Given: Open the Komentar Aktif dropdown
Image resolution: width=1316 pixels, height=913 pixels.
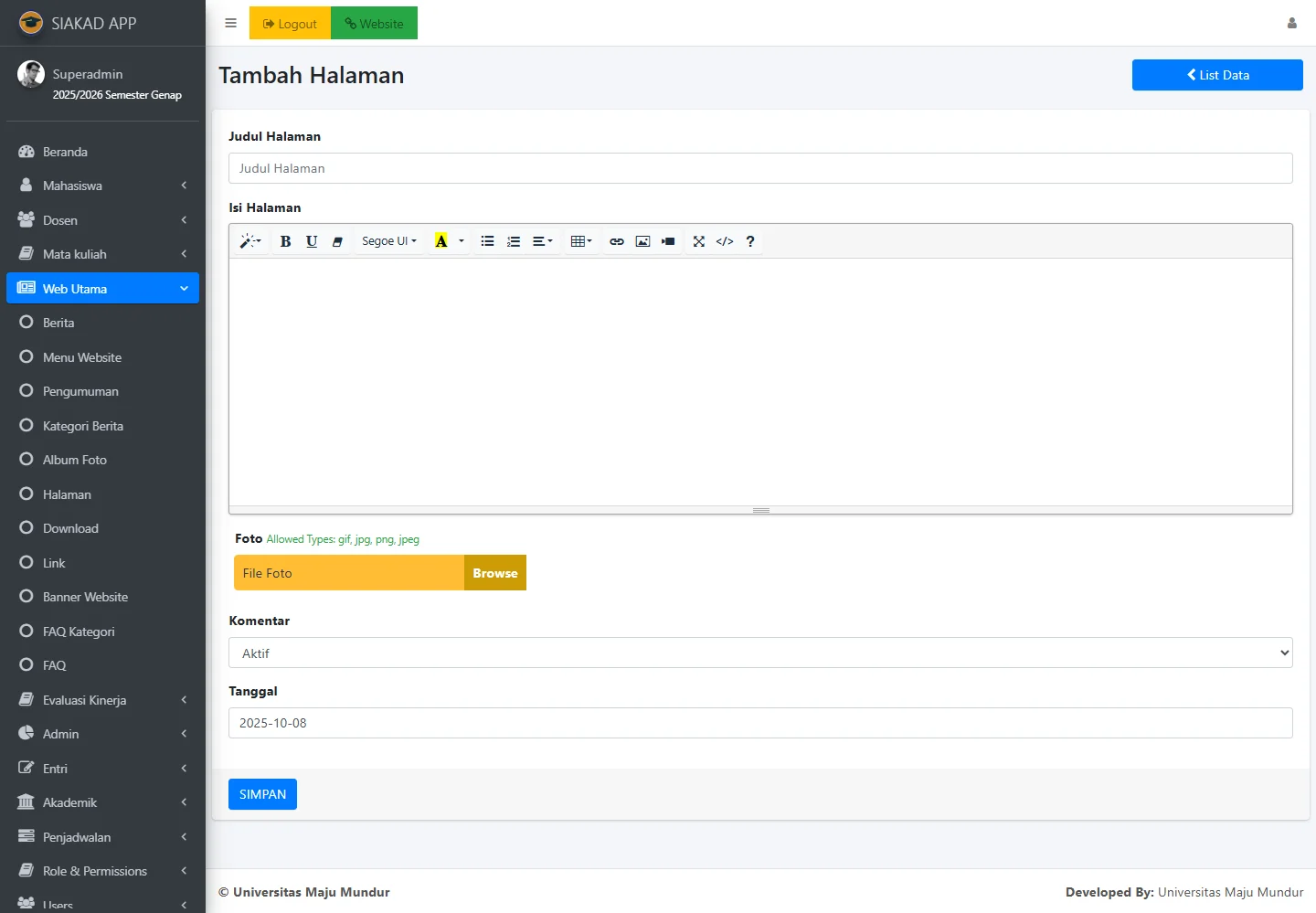Looking at the screenshot, I should 759,653.
